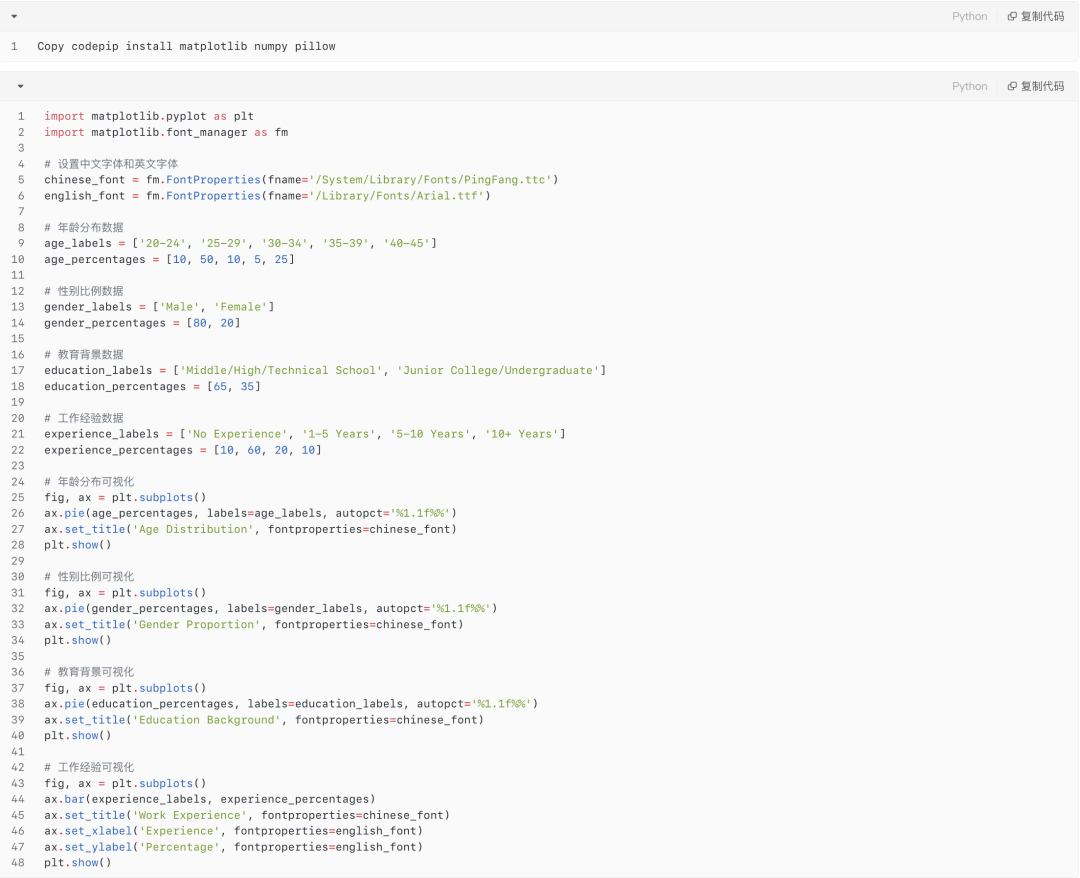
Task: Click the age_percentages list line
Action: coord(169,260)
